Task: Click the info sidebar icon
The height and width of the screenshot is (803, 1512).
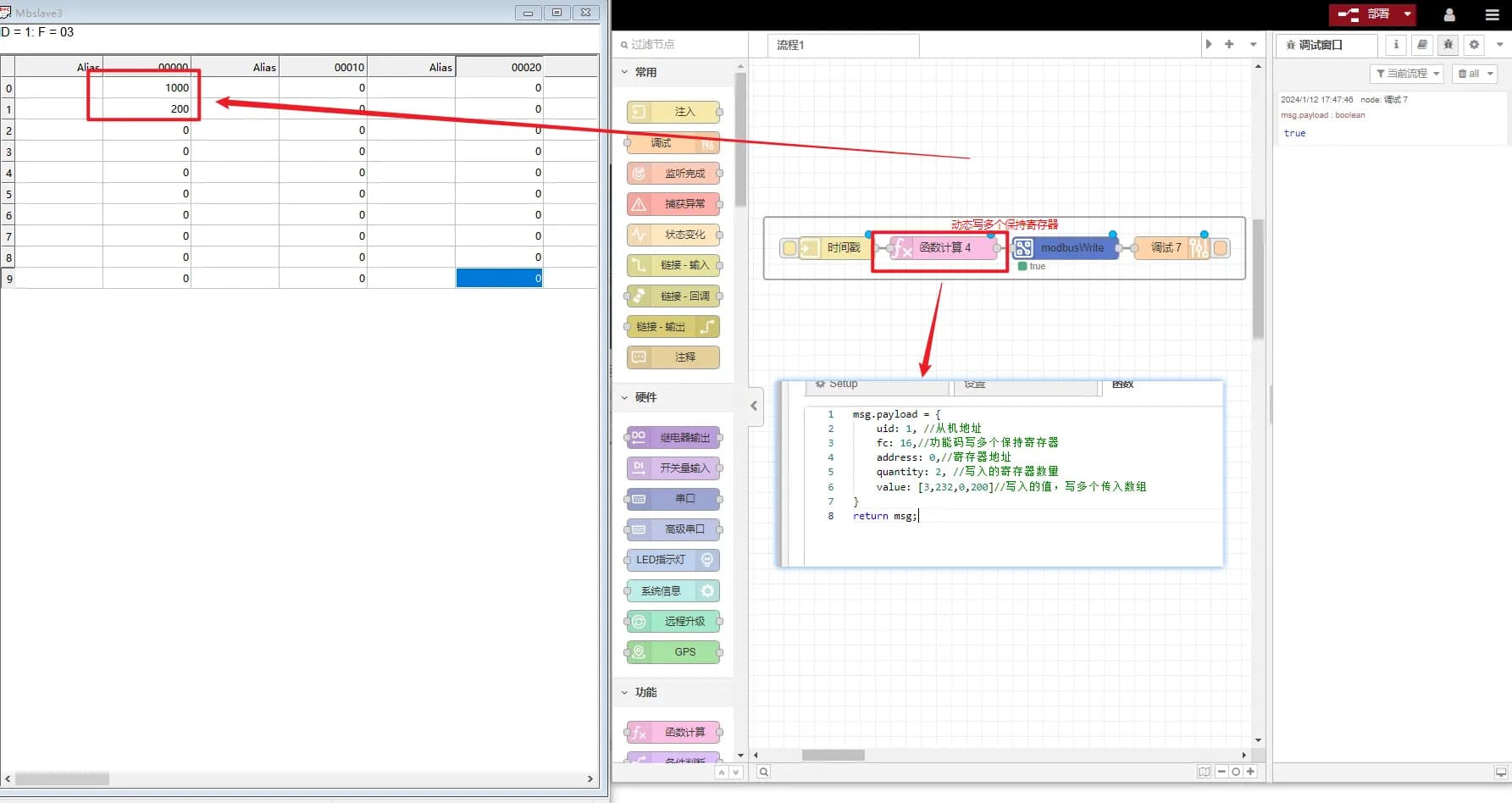Action: pyautogui.click(x=1396, y=45)
